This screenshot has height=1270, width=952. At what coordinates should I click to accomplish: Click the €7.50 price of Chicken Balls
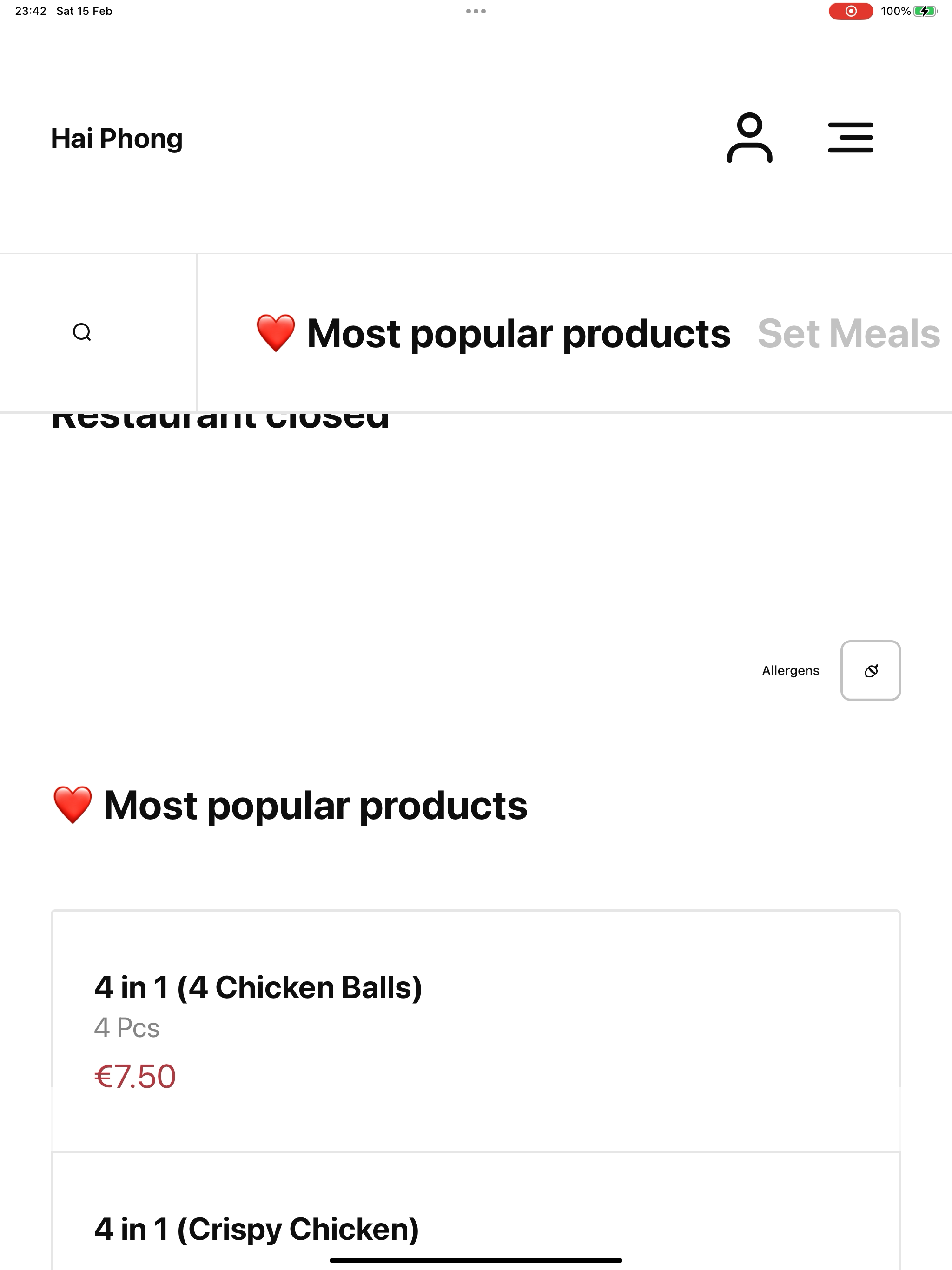pos(135,1077)
